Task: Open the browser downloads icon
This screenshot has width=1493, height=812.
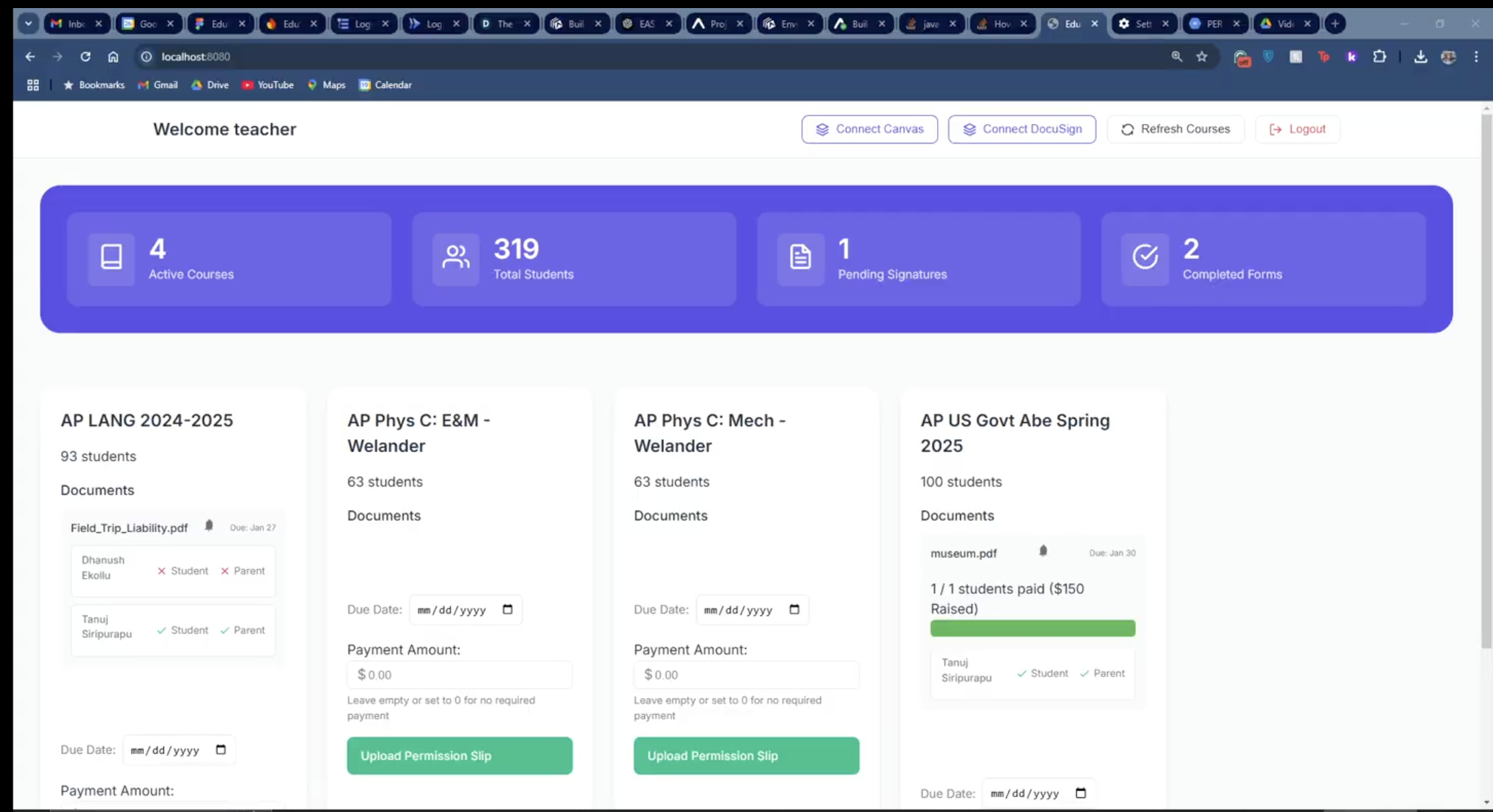Action: pyautogui.click(x=1420, y=57)
